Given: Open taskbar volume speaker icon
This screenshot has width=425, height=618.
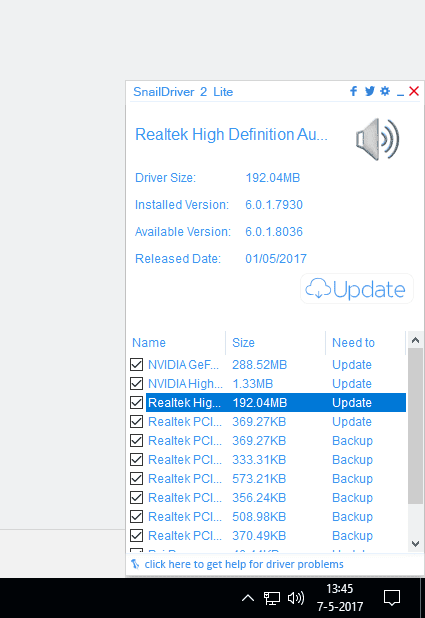Looking at the screenshot, I should pyautogui.click(x=296, y=598).
